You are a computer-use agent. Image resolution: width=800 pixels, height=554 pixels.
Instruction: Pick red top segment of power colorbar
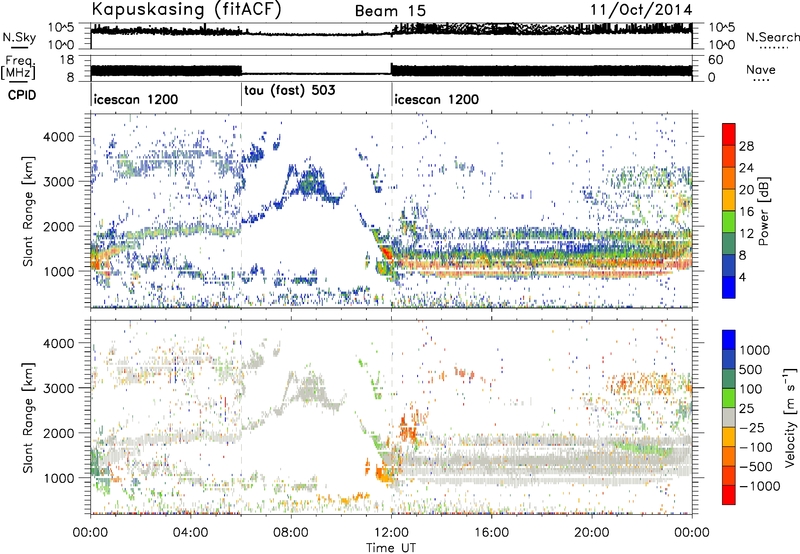coord(729,135)
